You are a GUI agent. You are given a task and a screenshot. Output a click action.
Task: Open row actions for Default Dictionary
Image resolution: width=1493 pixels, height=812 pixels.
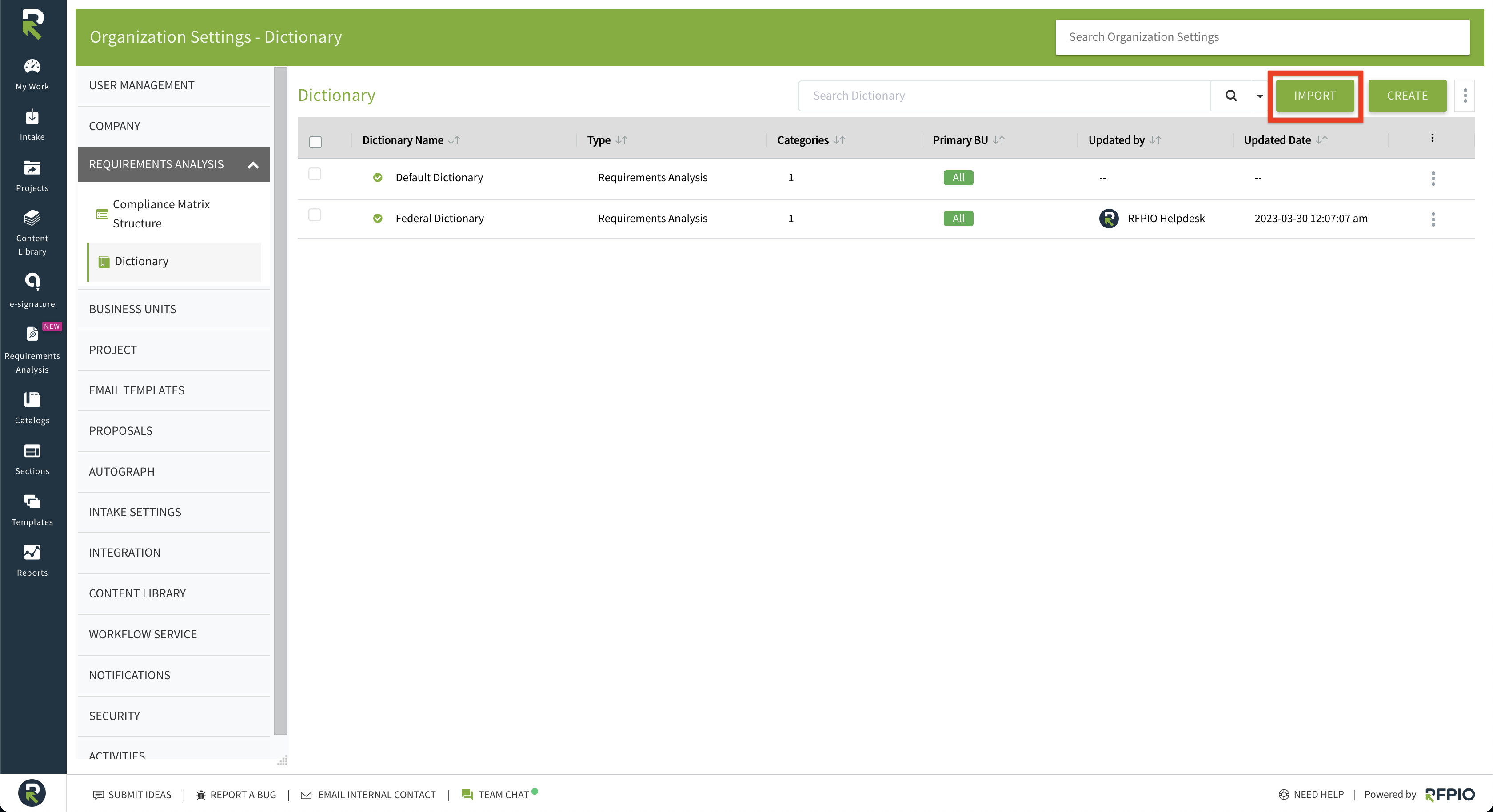point(1433,178)
